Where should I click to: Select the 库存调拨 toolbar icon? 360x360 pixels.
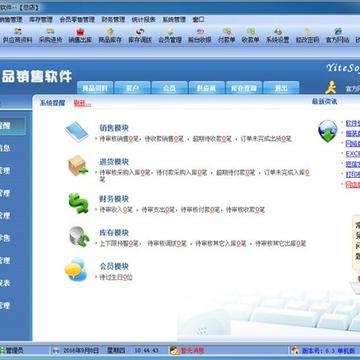pyautogui.click(x=140, y=36)
